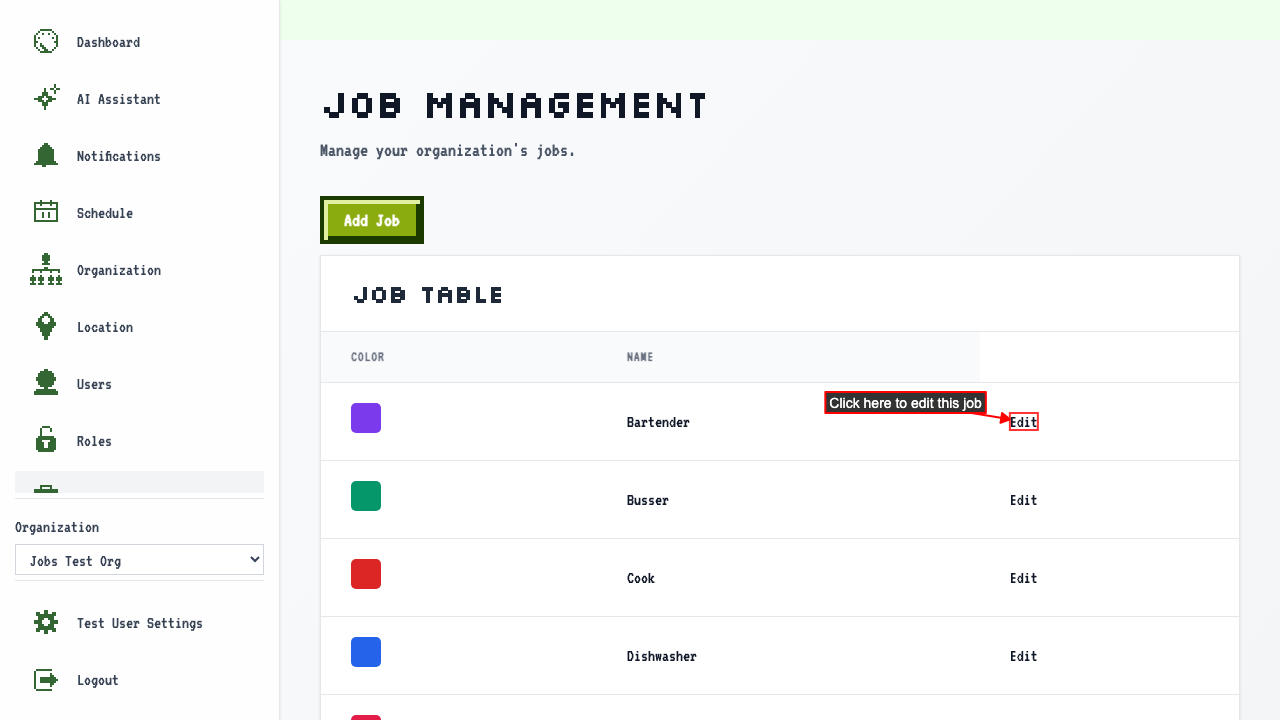Click the Dashboard gauge icon
This screenshot has height=720, width=1280.
46,42
